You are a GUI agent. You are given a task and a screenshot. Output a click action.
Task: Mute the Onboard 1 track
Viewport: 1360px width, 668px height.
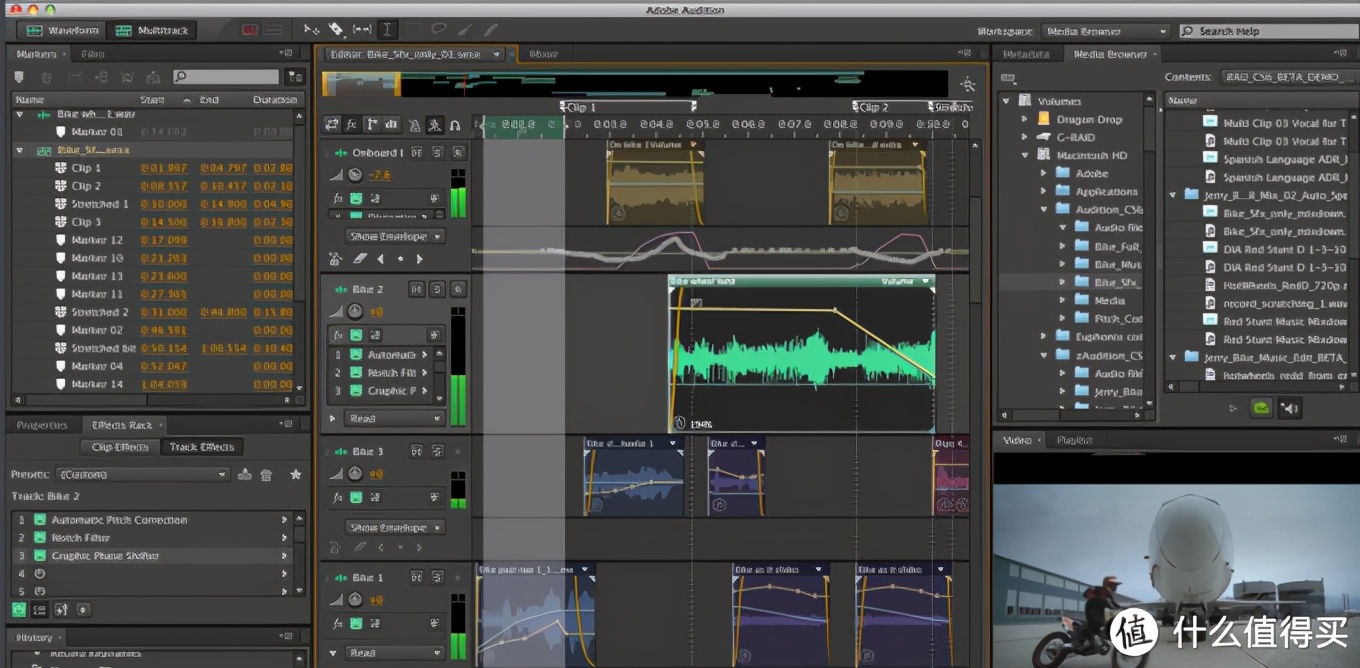click(417, 153)
